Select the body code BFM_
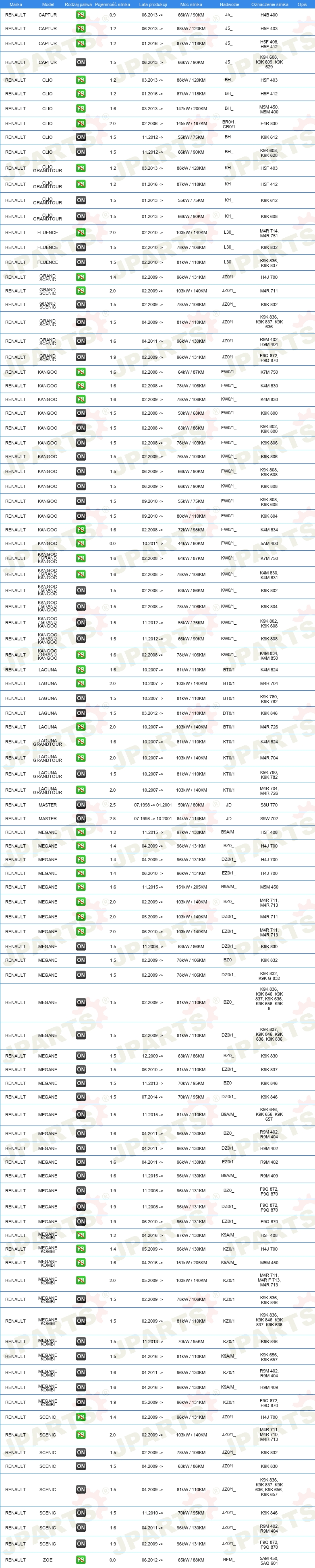This screenshot has height=1568, width=315. [x=228, y=1560]
